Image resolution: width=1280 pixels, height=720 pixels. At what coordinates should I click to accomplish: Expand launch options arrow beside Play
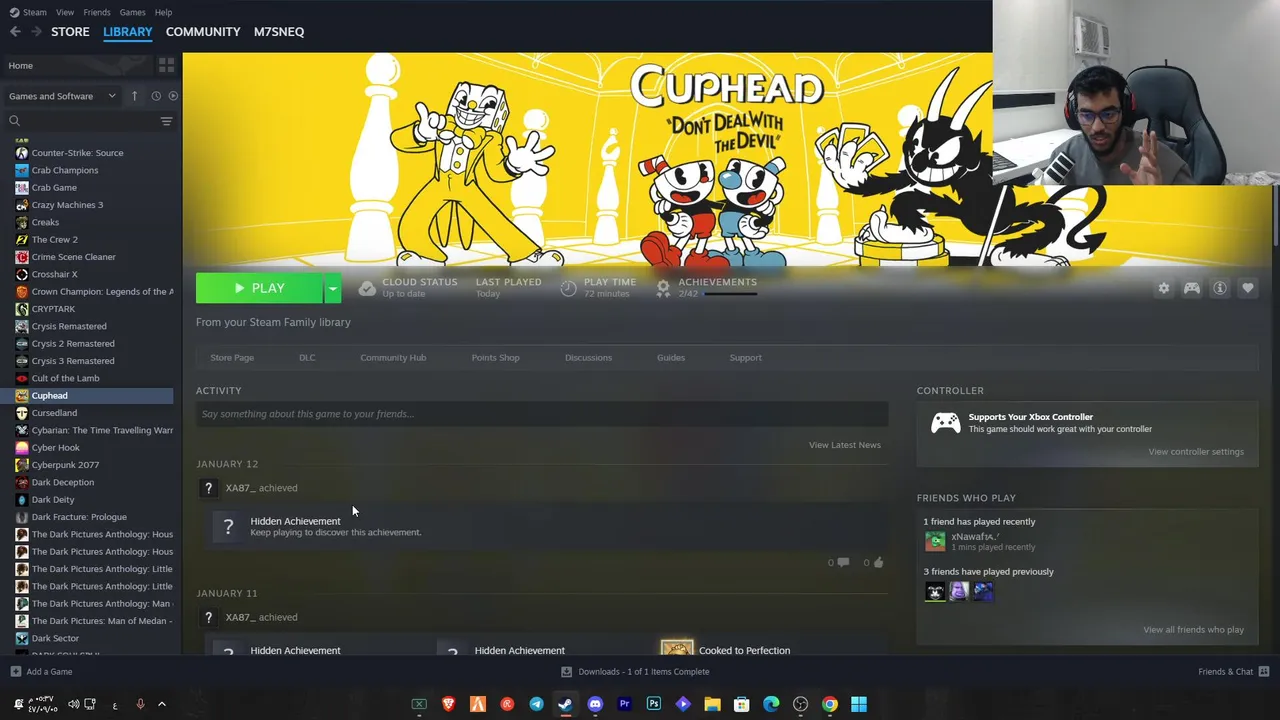pyautogui.click(x=332, y=288)
